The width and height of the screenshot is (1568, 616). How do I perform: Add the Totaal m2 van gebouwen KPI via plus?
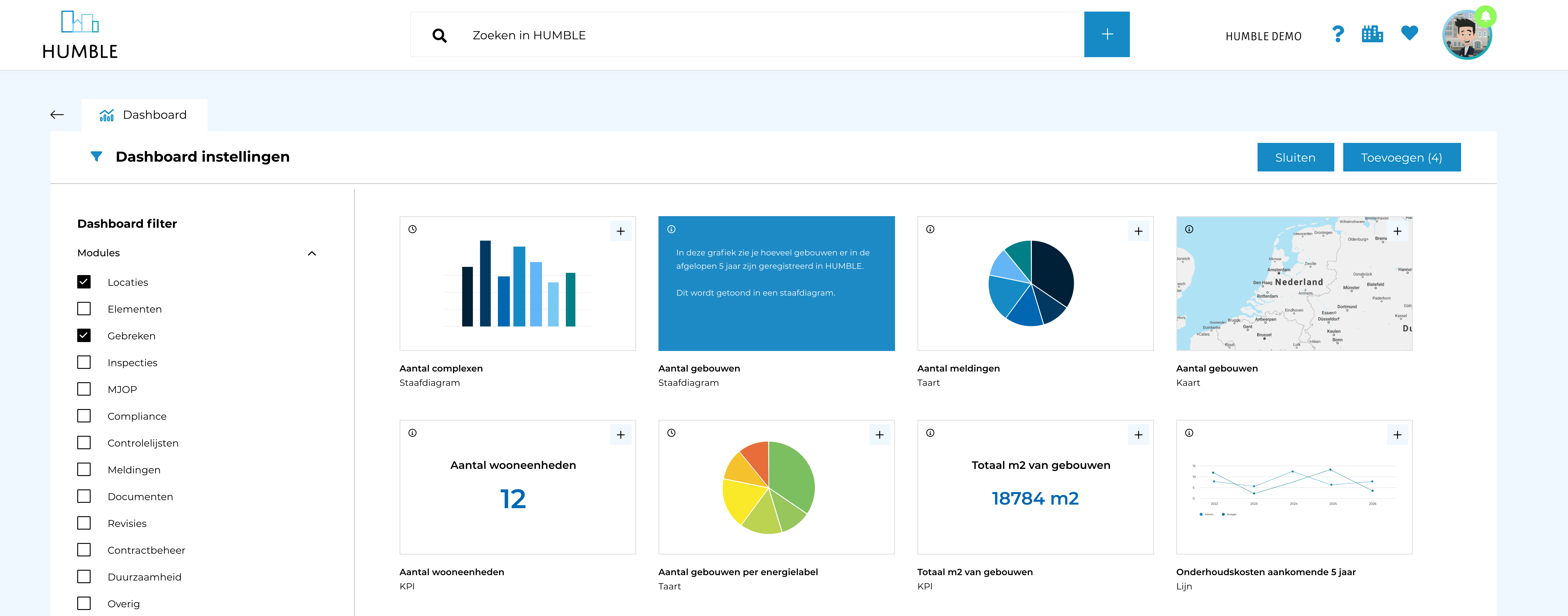1138,435
